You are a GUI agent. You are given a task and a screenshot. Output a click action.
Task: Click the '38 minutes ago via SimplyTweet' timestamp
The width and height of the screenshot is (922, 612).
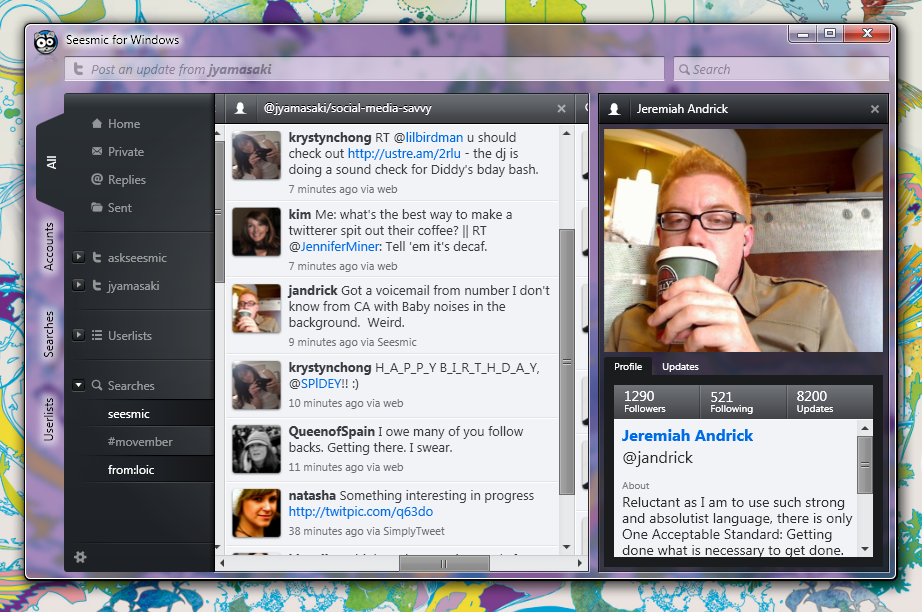(366, 531)
